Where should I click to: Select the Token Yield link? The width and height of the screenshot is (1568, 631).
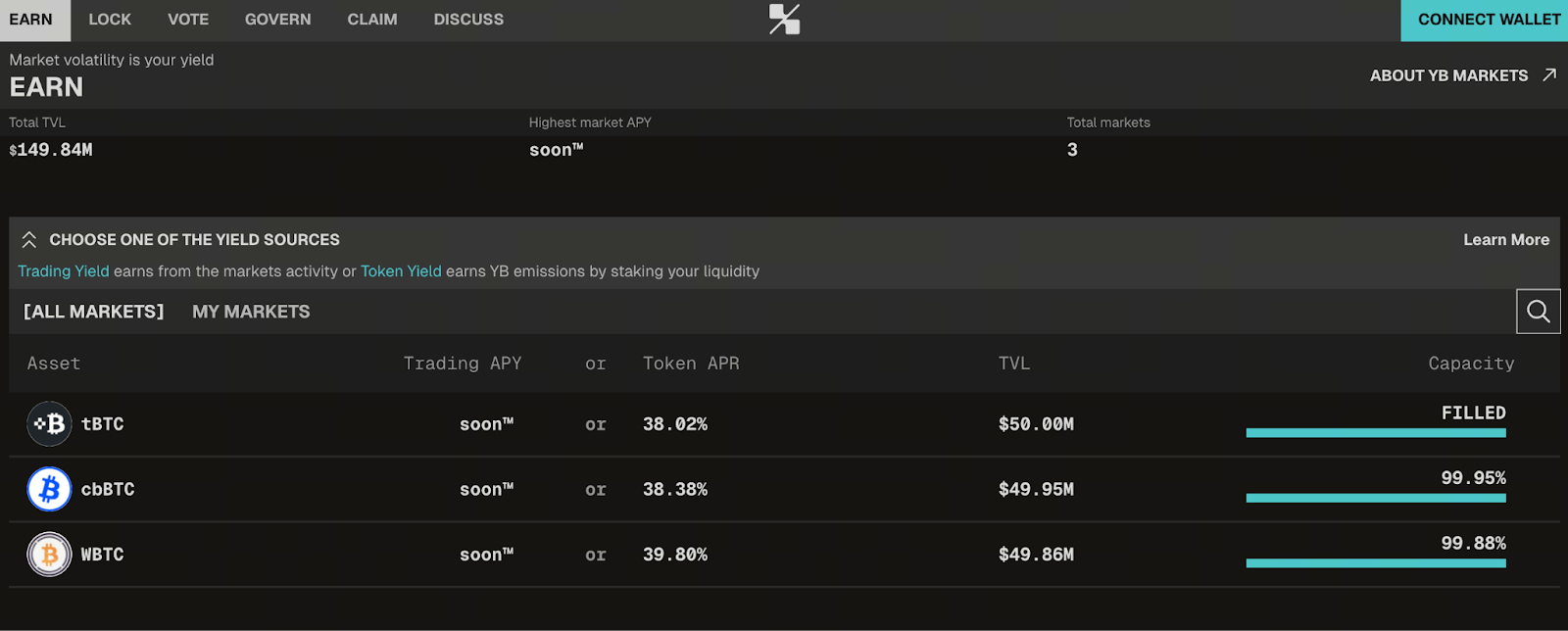tap(401, 271)
